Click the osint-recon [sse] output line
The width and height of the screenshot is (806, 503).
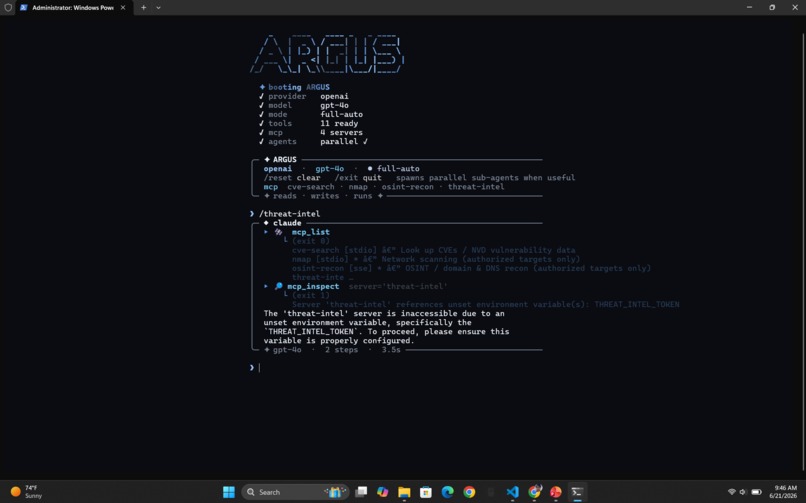point(471,268)
